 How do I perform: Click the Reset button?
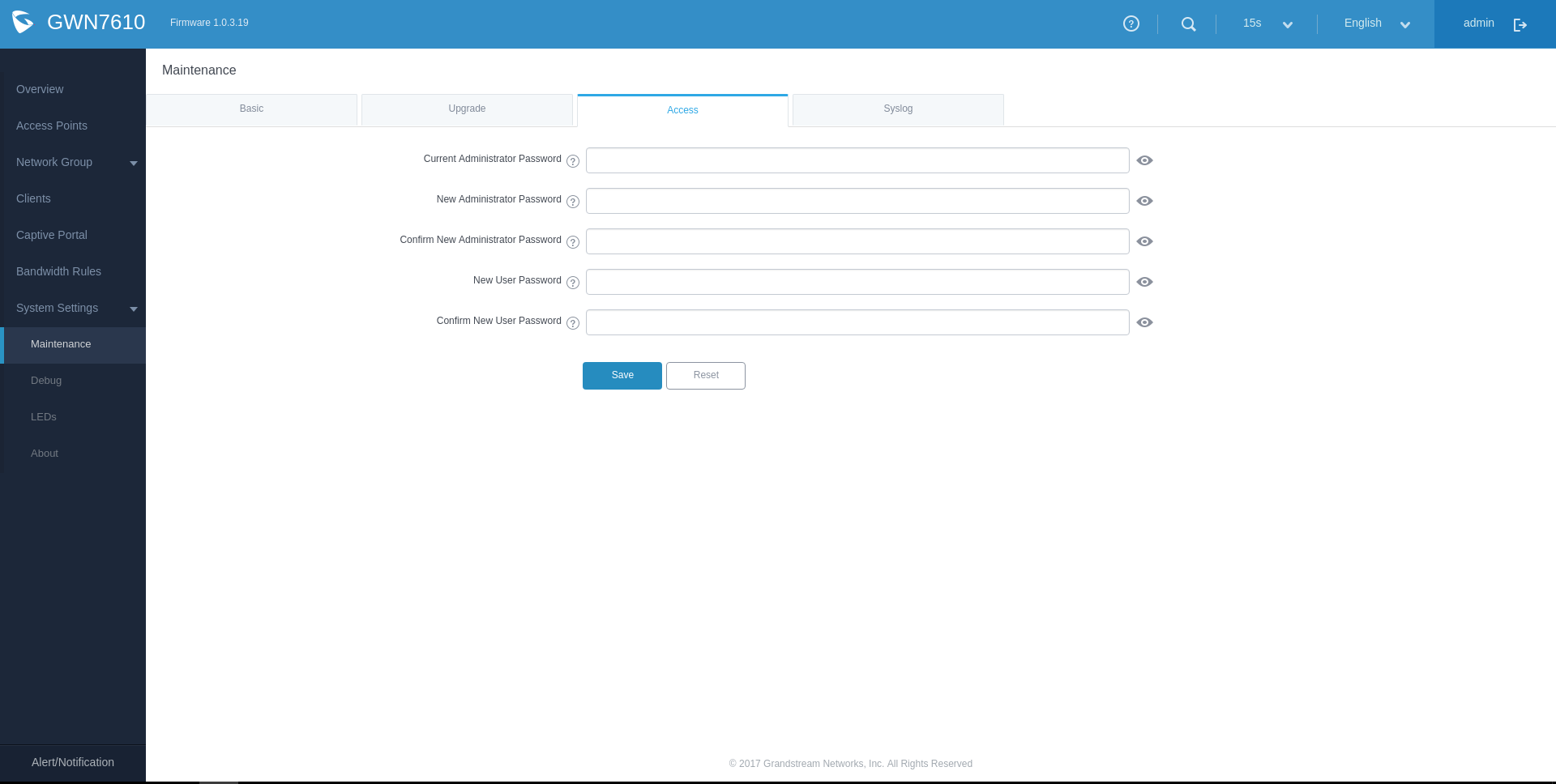(706, 376)
